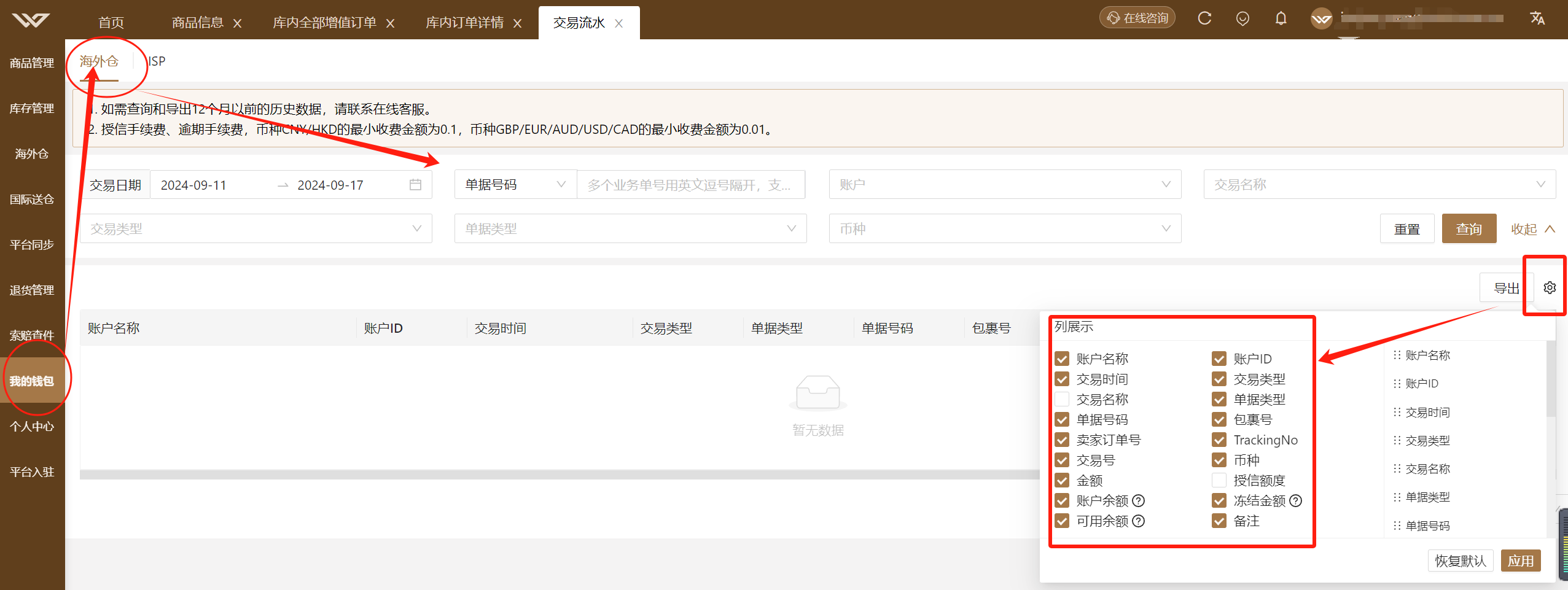Toggle the 交易时间 column checkbox
Screen dimensions: 1568x590
point(1062,379)
